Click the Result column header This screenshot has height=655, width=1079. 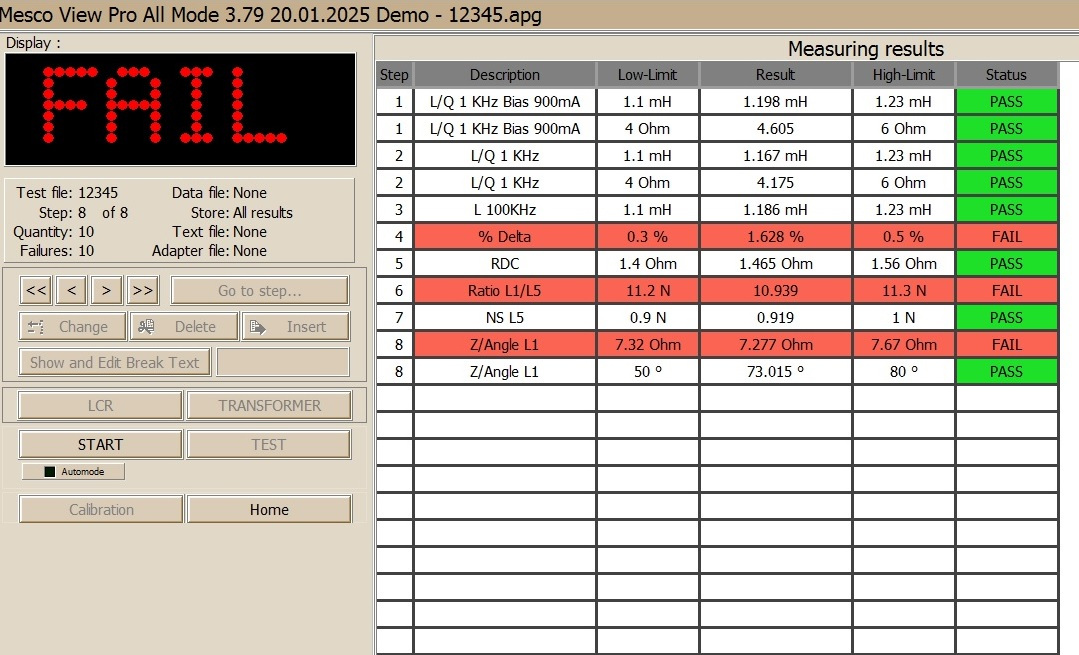[775, 75]
